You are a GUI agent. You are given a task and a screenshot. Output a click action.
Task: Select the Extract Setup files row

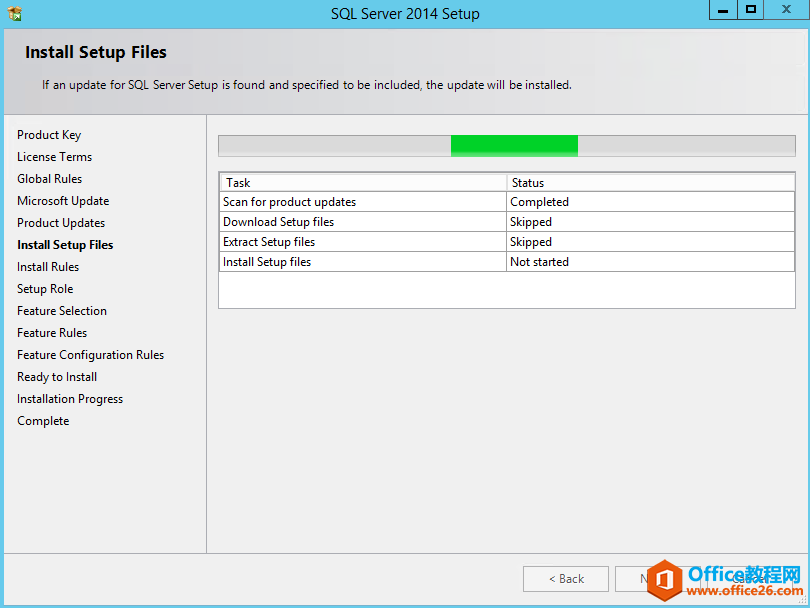[507, 242]
